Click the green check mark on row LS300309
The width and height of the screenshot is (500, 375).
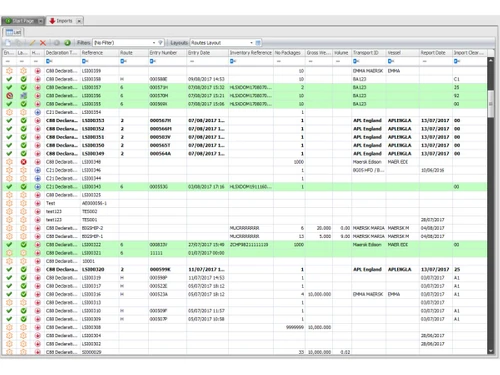pos(9,319)
